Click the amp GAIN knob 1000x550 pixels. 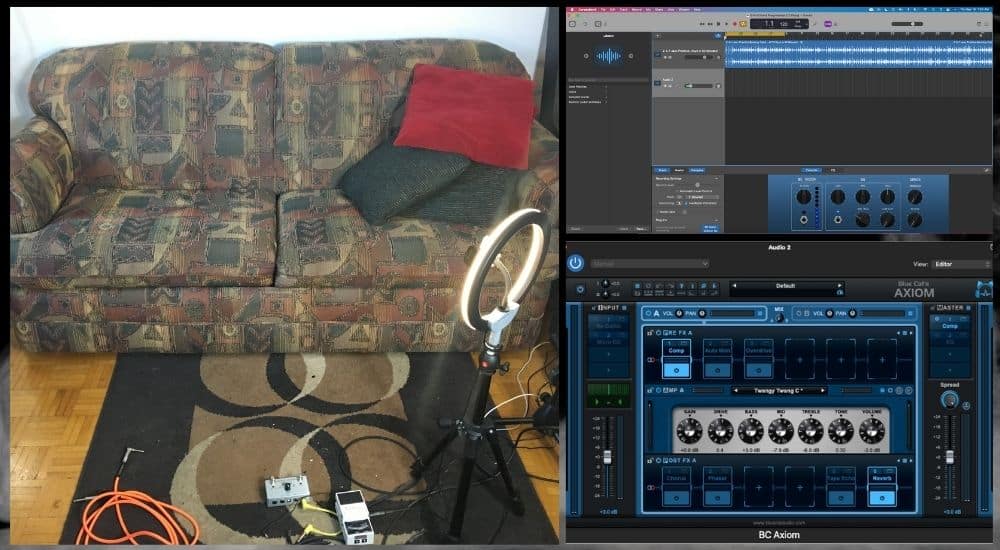689,431
